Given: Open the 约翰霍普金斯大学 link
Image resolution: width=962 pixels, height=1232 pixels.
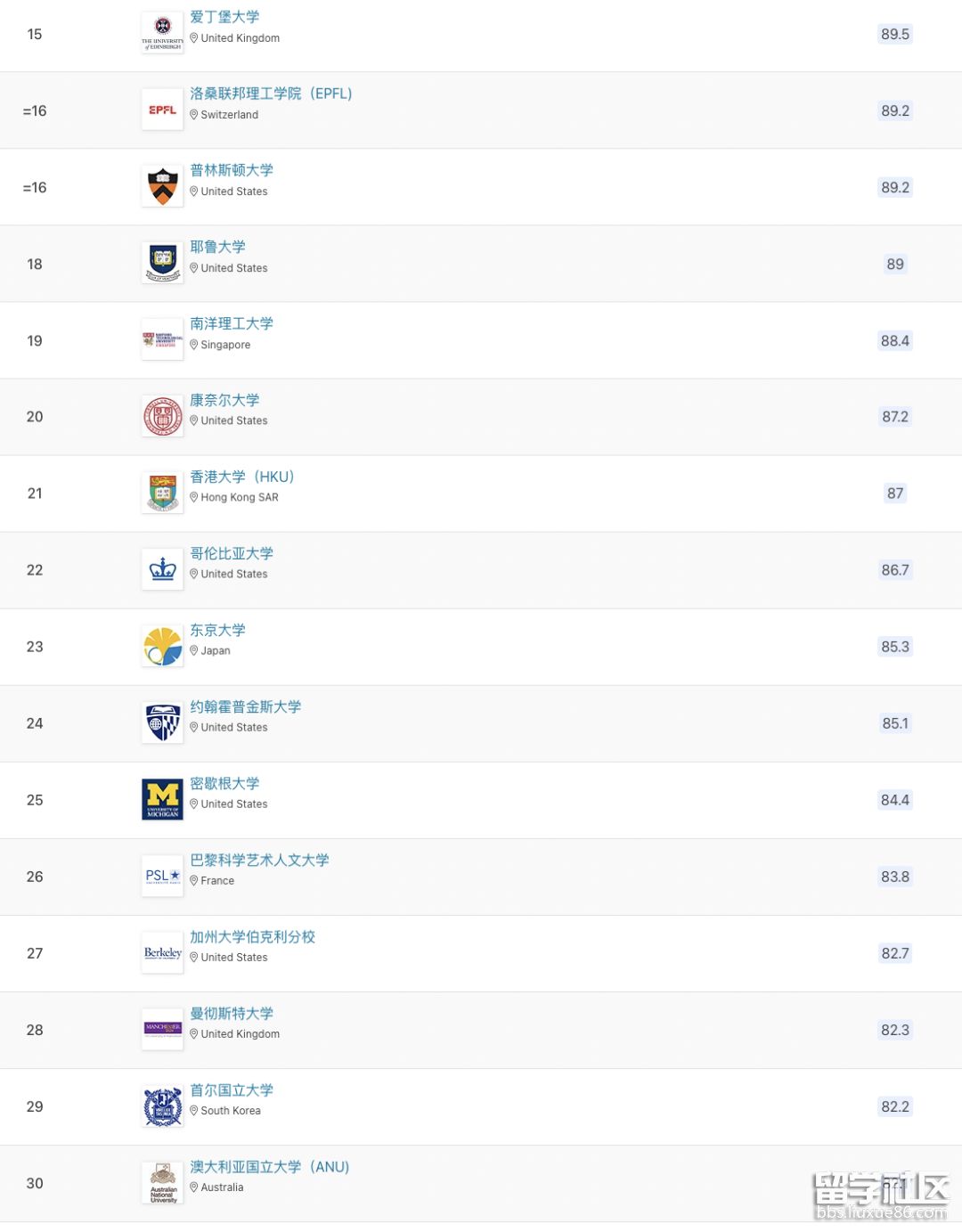Looking at the screenshot, I should coord(246,706).
